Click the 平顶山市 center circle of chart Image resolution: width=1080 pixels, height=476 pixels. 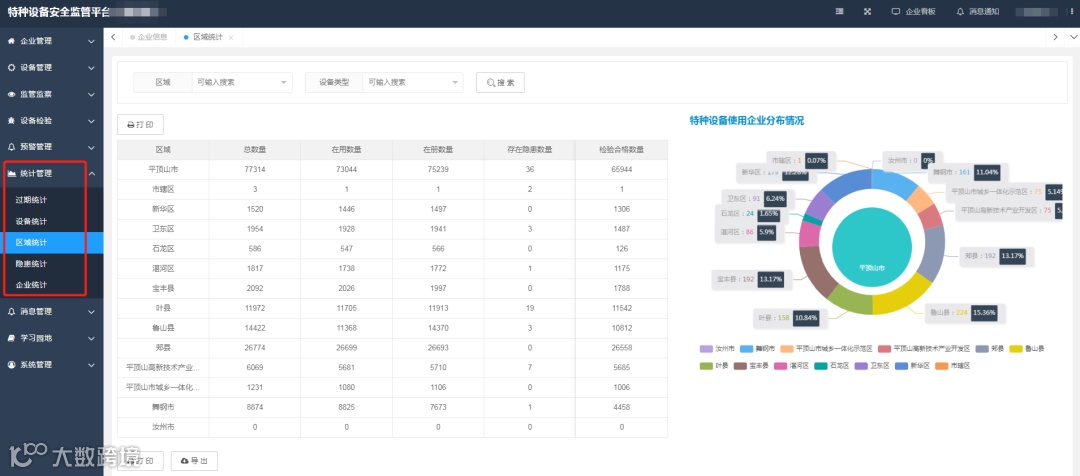point(872,247)
